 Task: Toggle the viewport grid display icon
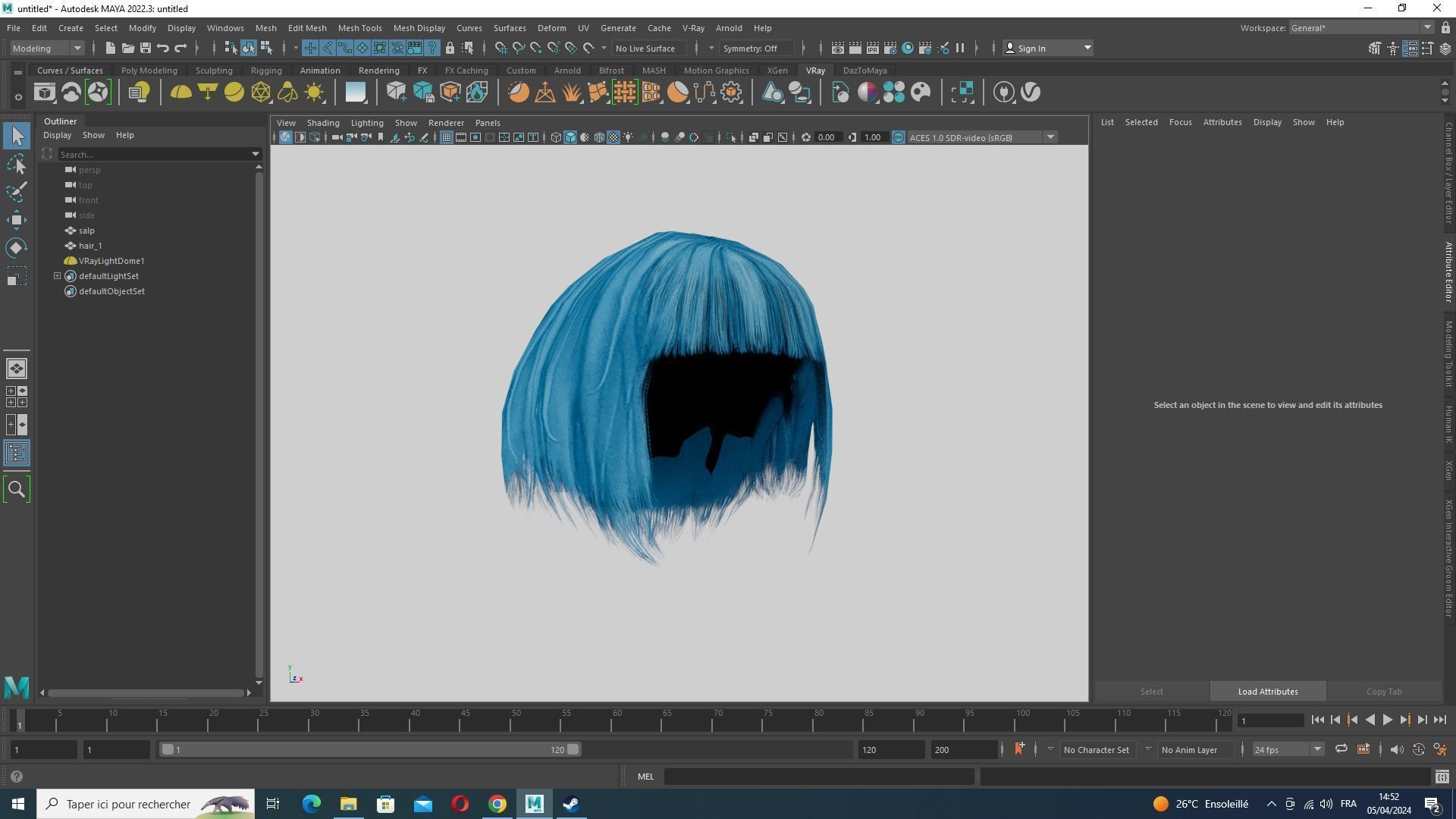pyautogui.click(x=446, y=137)
